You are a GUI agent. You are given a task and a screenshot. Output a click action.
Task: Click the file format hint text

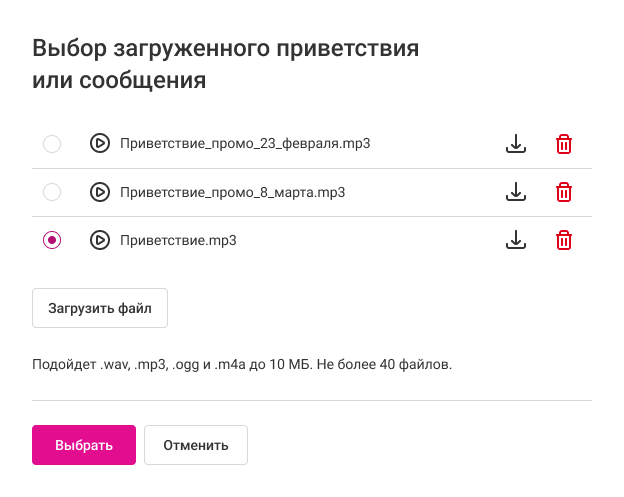pyautogui.click(x=242, y=364)
